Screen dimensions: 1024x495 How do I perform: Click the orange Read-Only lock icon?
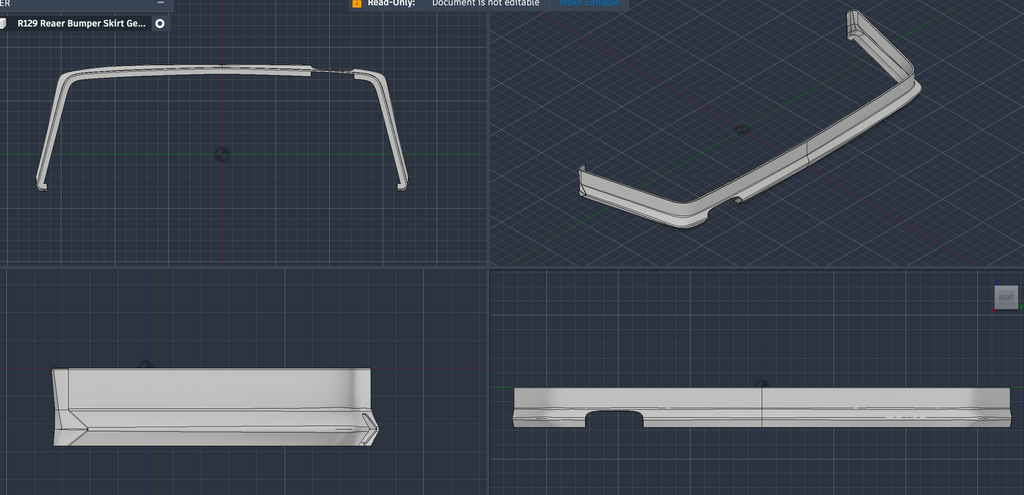pyautogui.click(x=357, y=3)
